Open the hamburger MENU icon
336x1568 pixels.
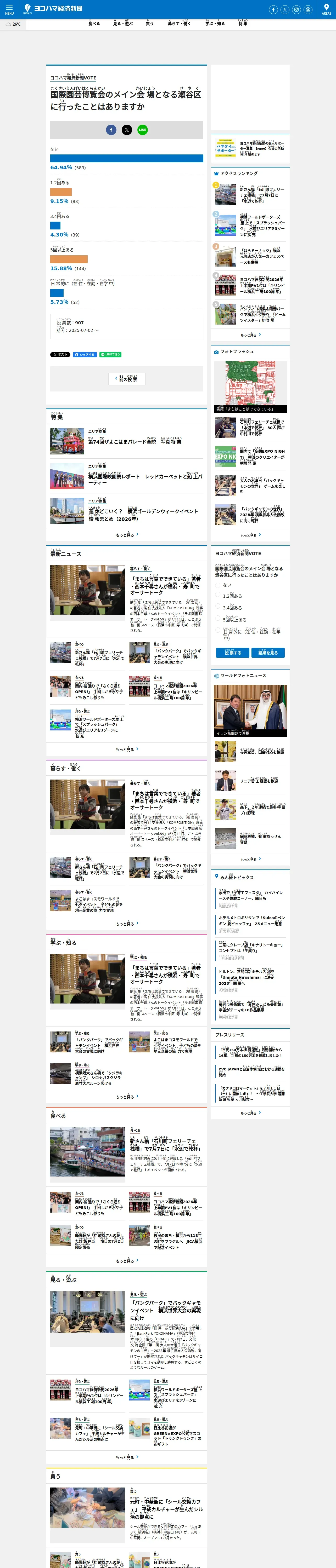[9, 9]
